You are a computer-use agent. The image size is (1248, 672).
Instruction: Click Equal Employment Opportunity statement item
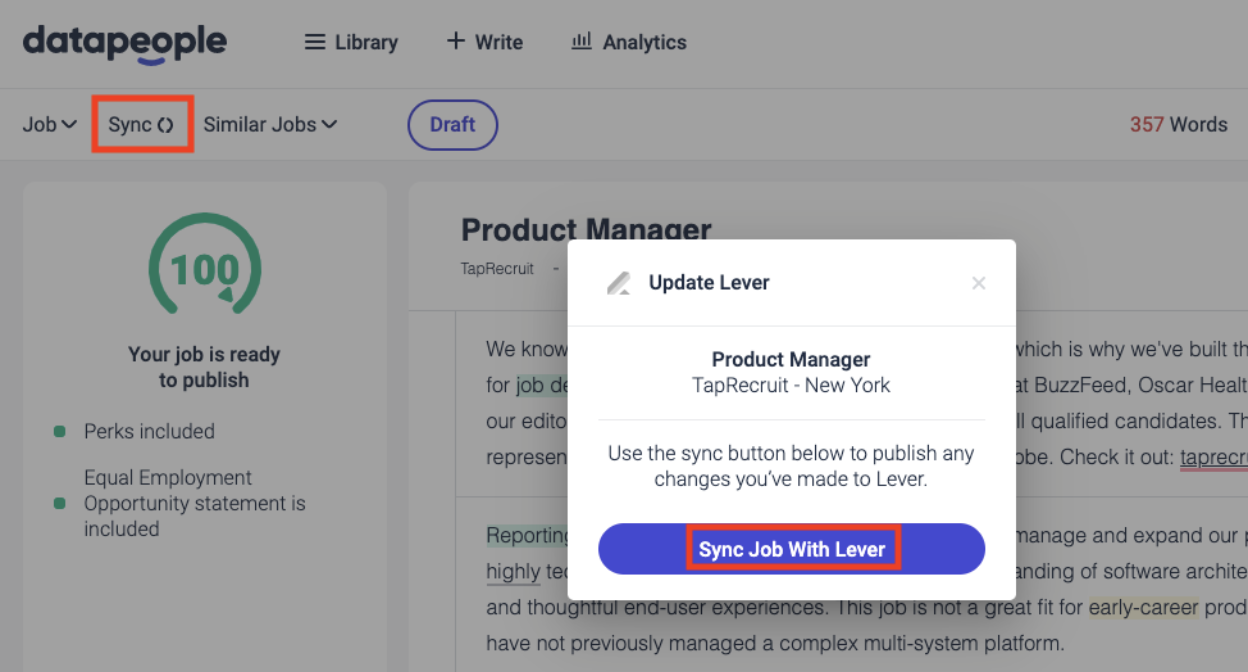click(x=195, y=503)
